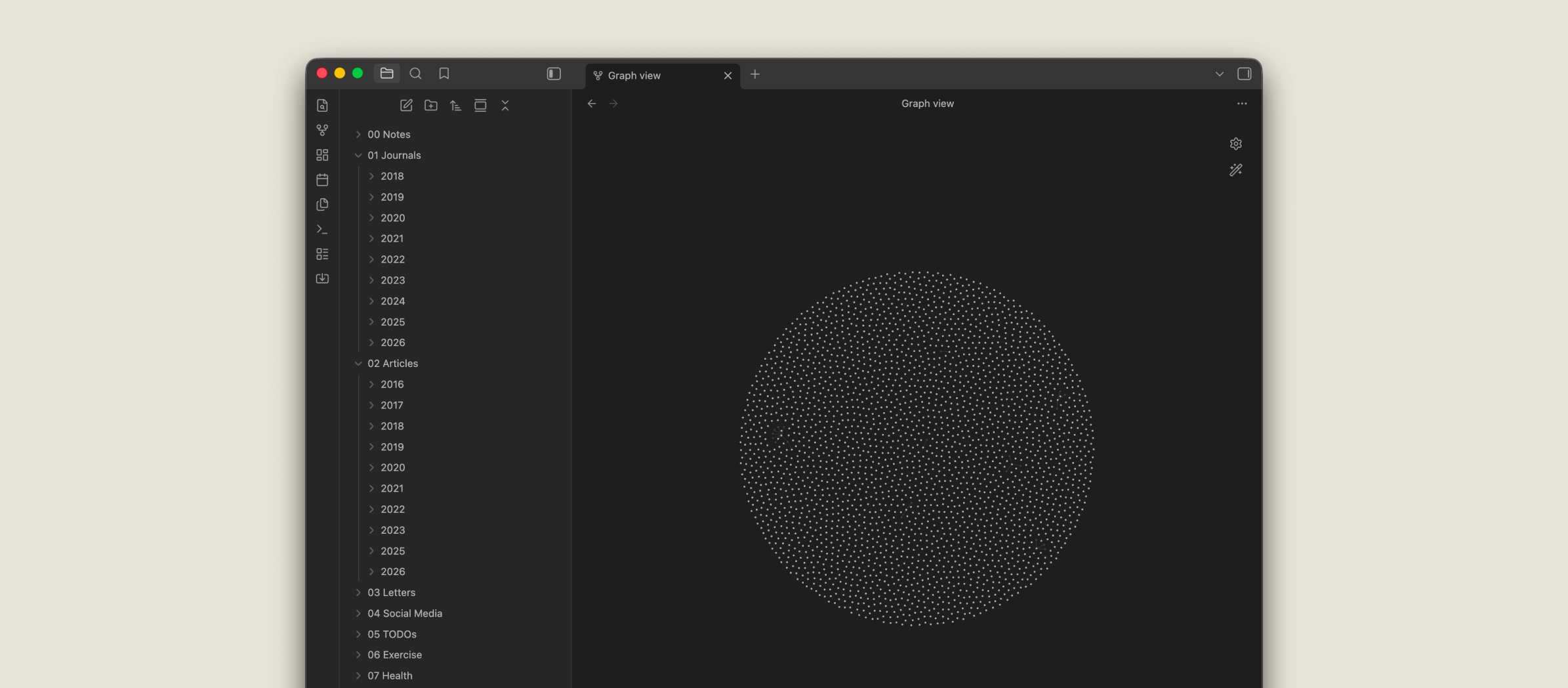
Task: Click the import ribbon icon
Action: 322,278
